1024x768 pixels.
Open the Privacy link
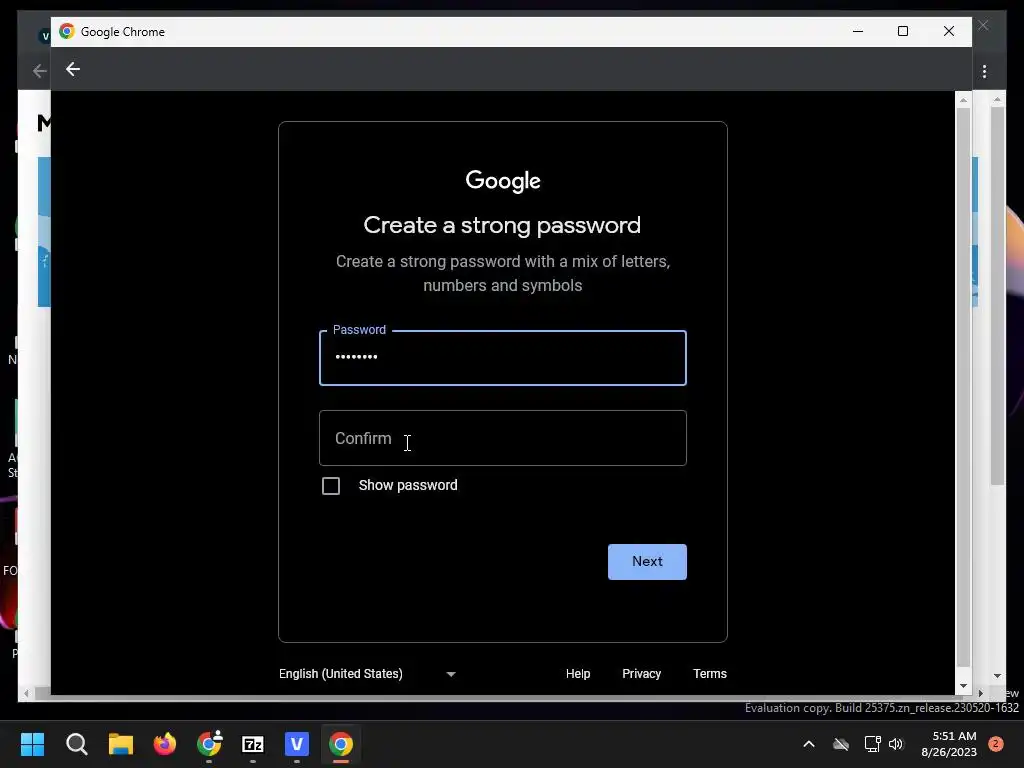641,674
